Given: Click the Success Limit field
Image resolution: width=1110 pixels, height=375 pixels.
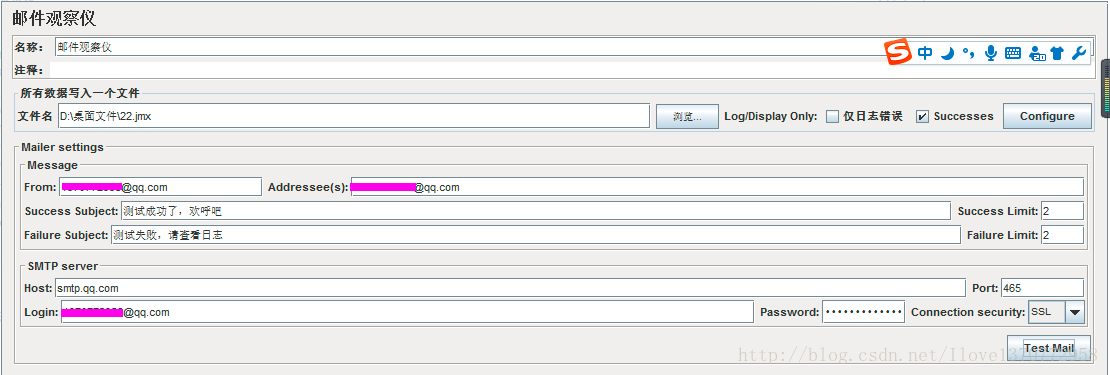Looking at the screenshot, I should 1062,211.
